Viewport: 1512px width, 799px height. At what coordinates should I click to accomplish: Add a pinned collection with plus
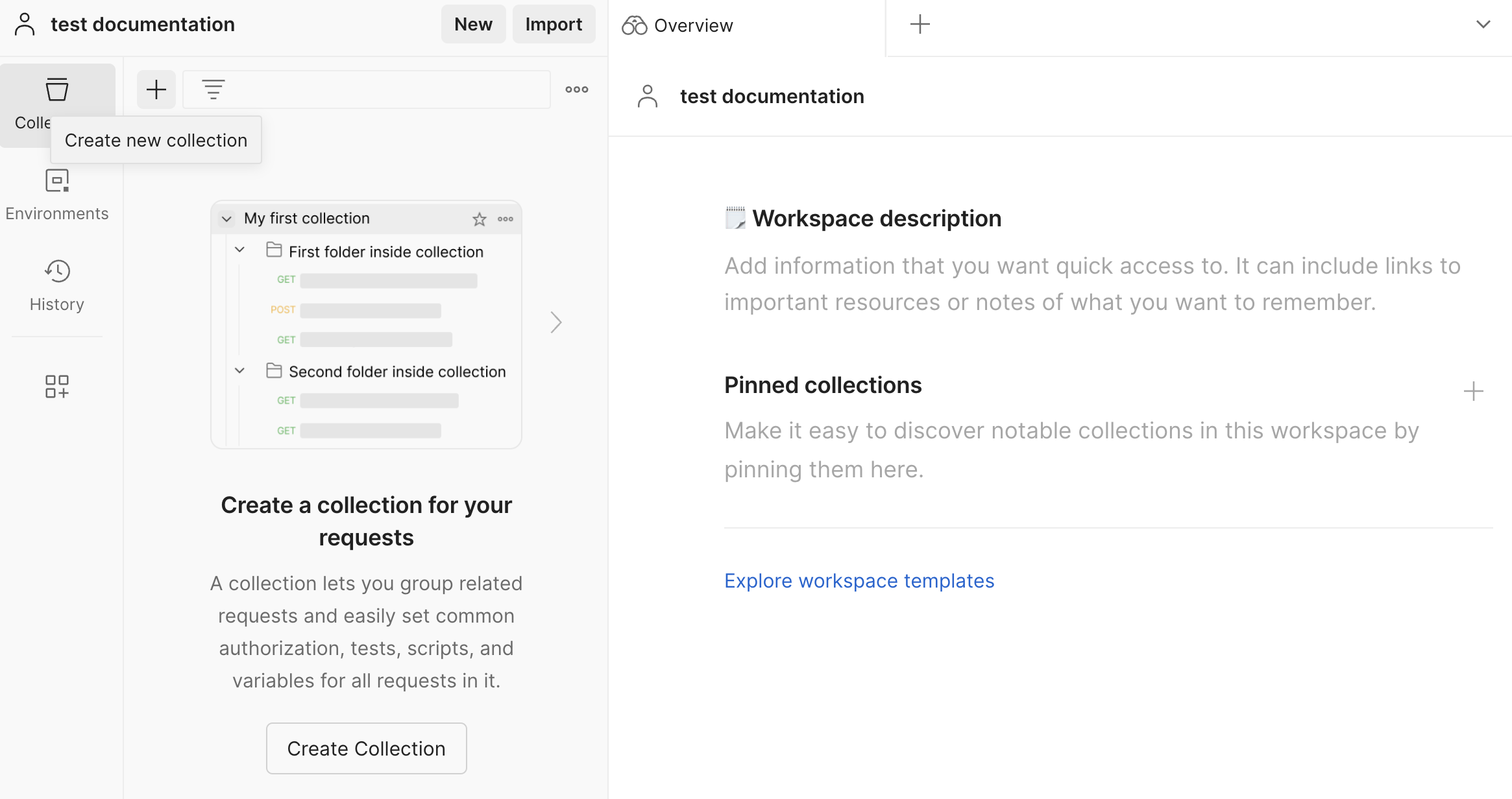click(x=1473, y=391)
